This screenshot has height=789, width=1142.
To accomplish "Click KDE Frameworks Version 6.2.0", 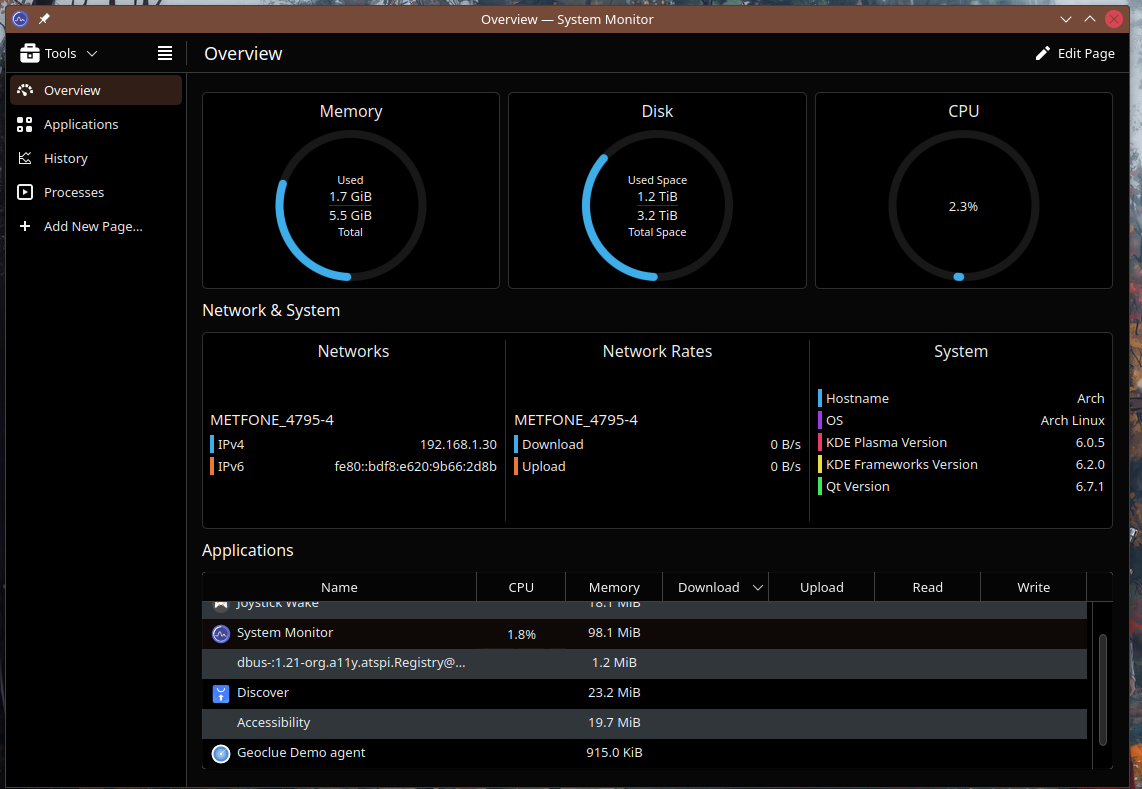I will pyautogui.click(x=961, y=464).
